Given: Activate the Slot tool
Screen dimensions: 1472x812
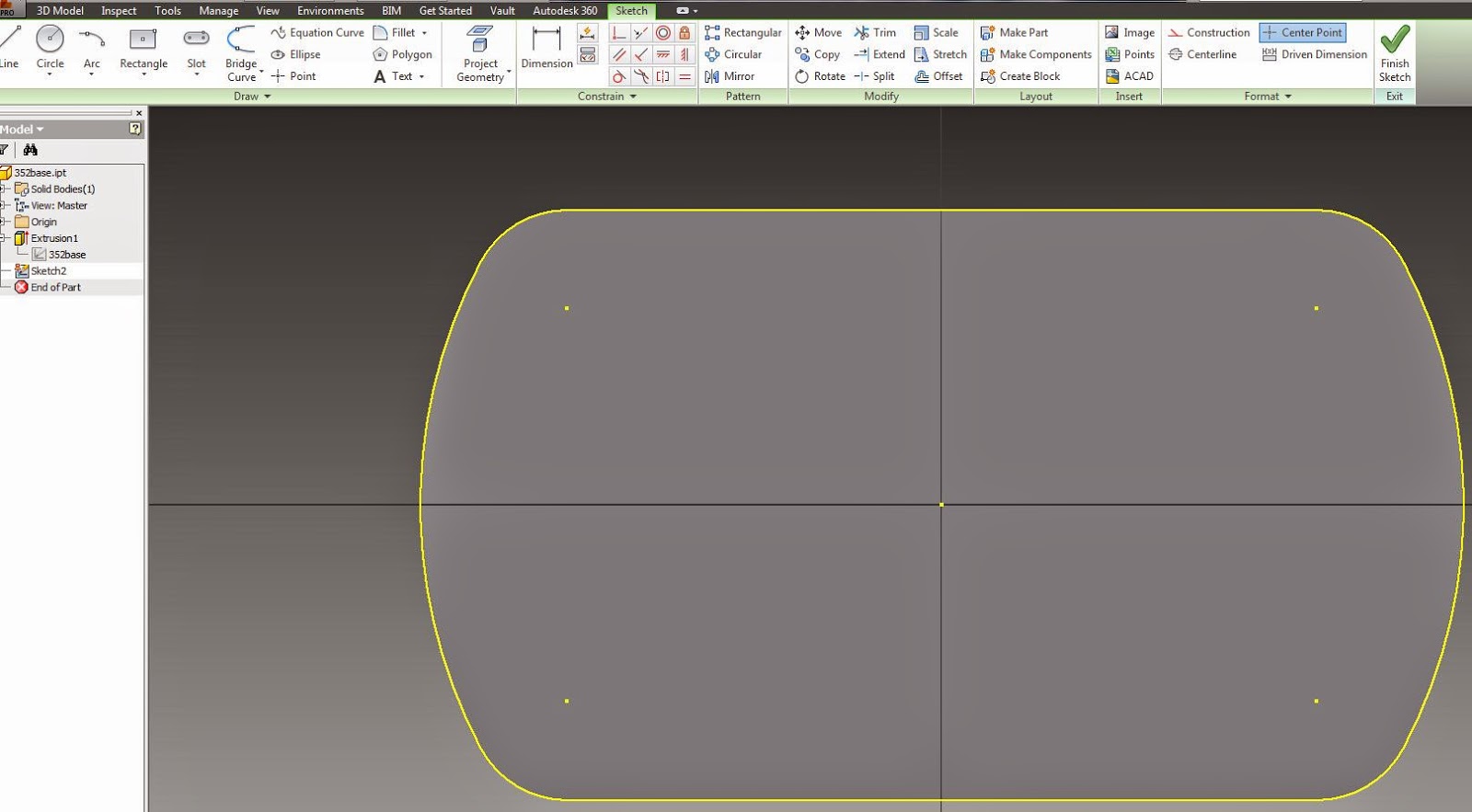Looking at the screenshot, I should [196, 48].
